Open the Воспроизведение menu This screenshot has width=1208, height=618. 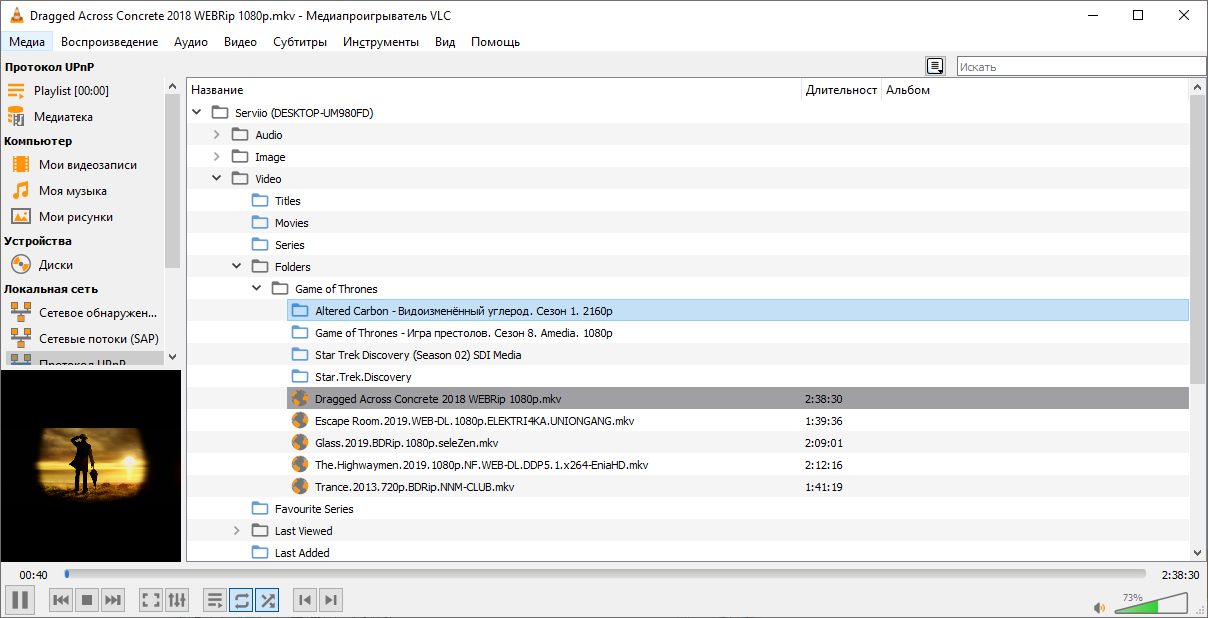(109, 42)
